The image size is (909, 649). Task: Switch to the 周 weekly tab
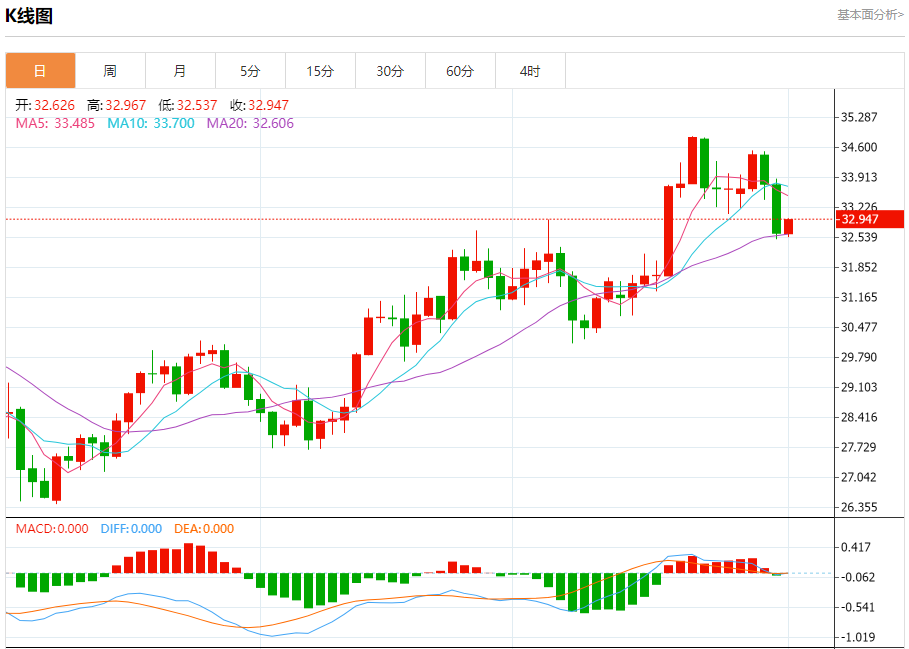tap(110, 71)
